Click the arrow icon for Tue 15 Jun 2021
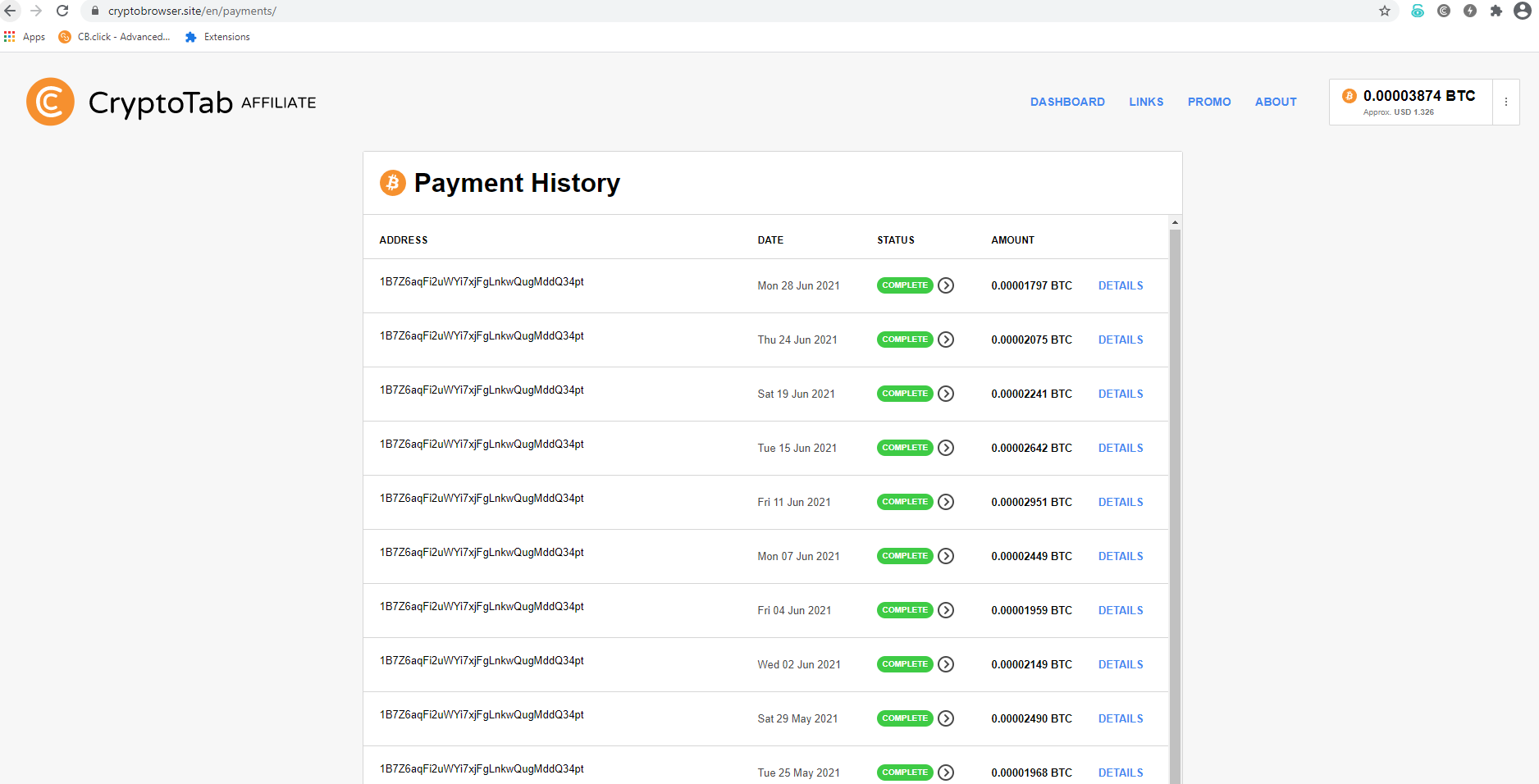1539x784 pixels. click(x=946, y=448)
